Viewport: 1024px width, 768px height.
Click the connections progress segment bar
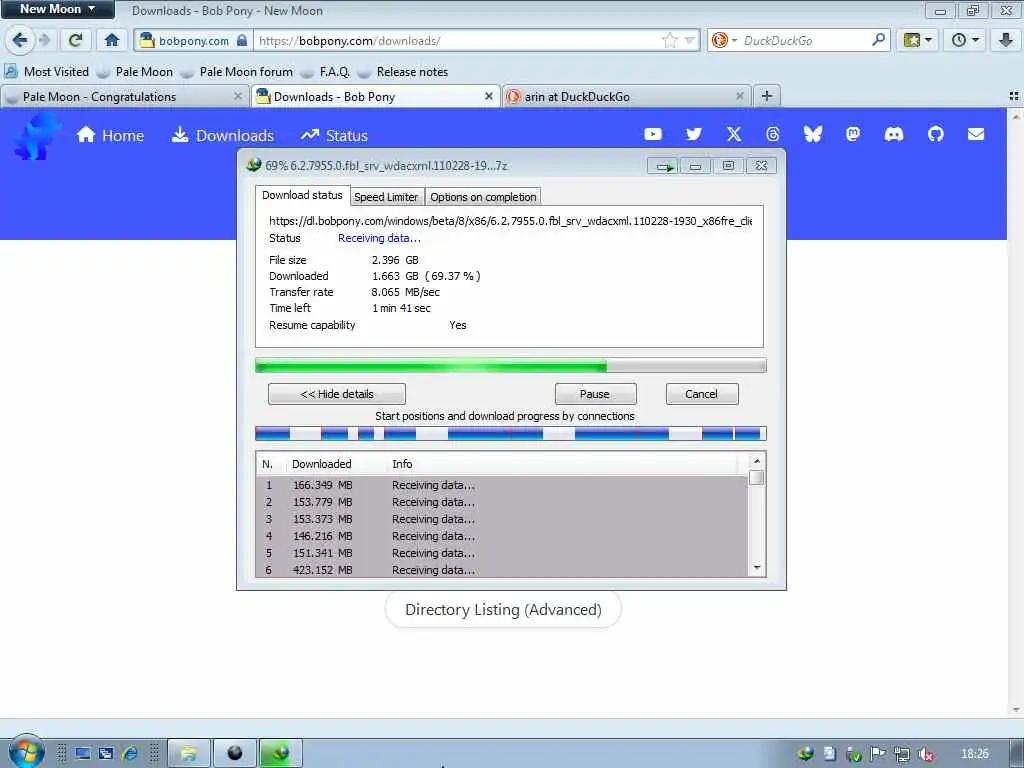[x=511, y=433]
